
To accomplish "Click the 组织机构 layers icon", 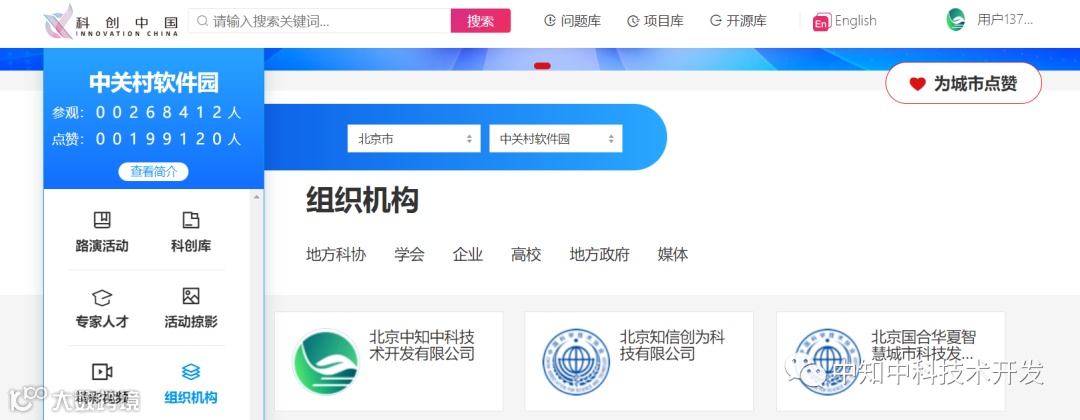I will click(191, 372).
